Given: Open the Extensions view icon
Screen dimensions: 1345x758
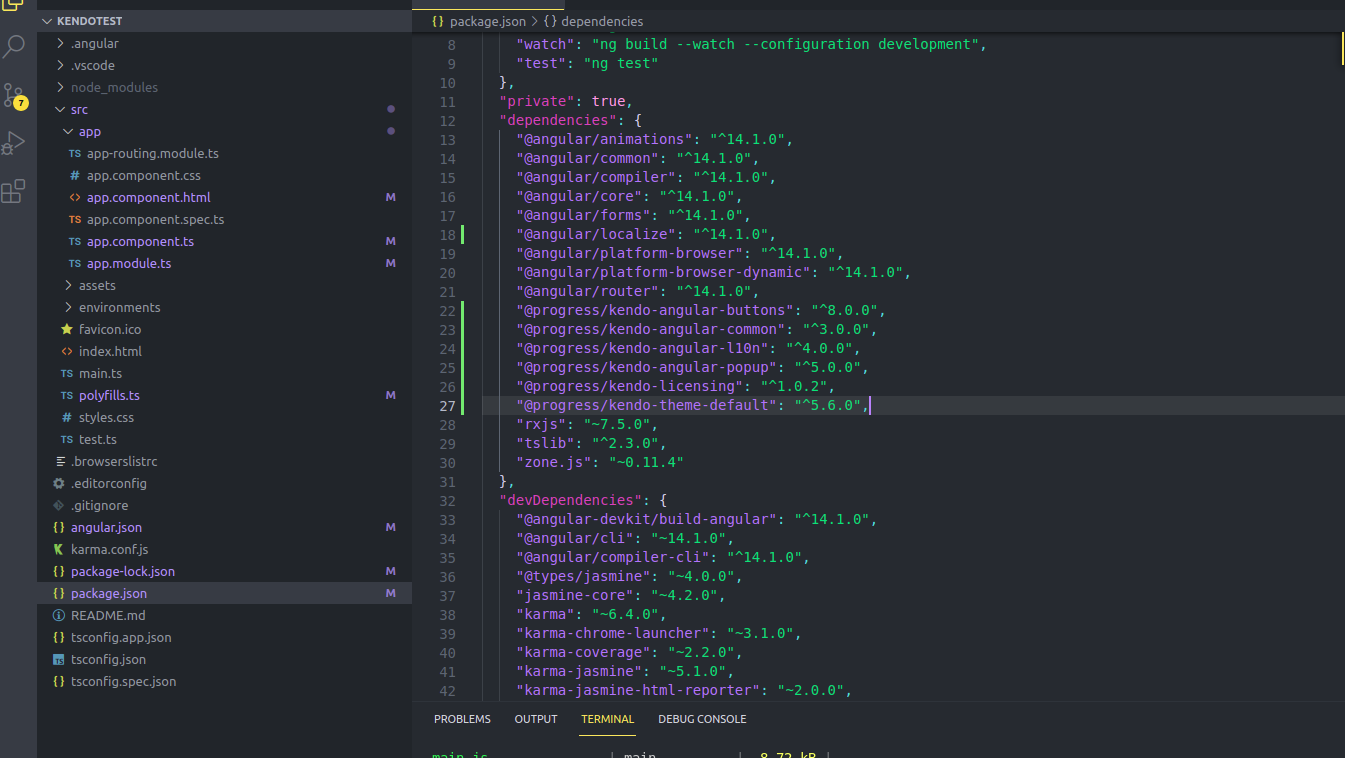Looking at the screenshot, I should tap(14, 191).
